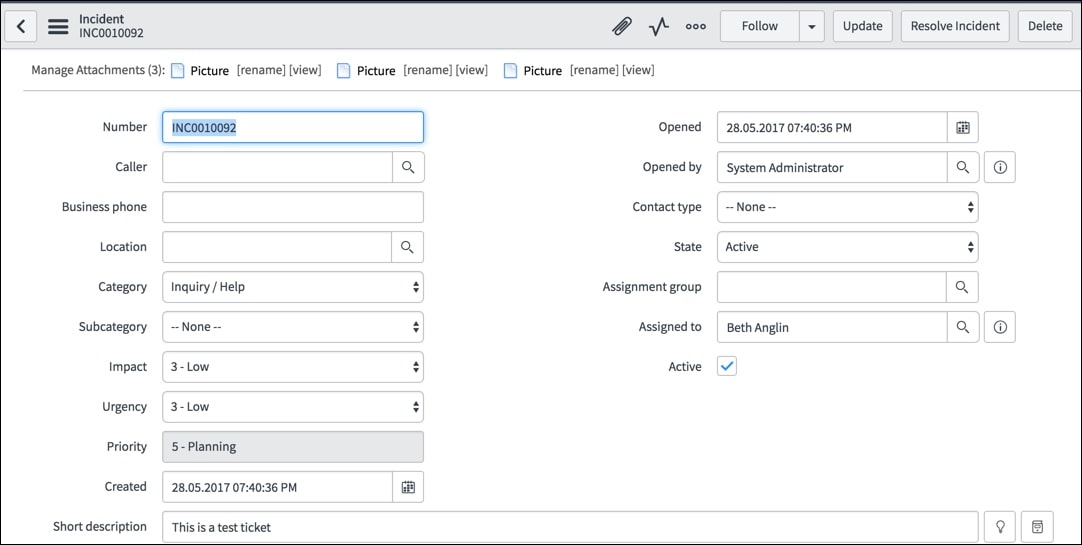Show Opened by record info icon
This screenshot has width=1082, height=545.
pos(1000,167)
